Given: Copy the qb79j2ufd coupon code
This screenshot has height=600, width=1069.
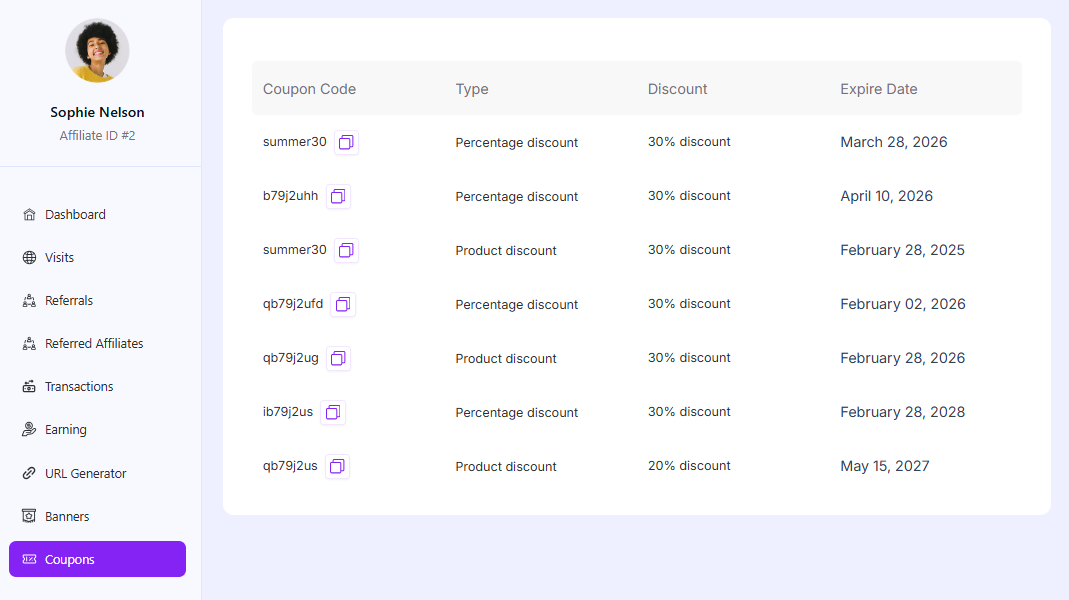Looking at the screenshot, I should (x=343, y=305).
